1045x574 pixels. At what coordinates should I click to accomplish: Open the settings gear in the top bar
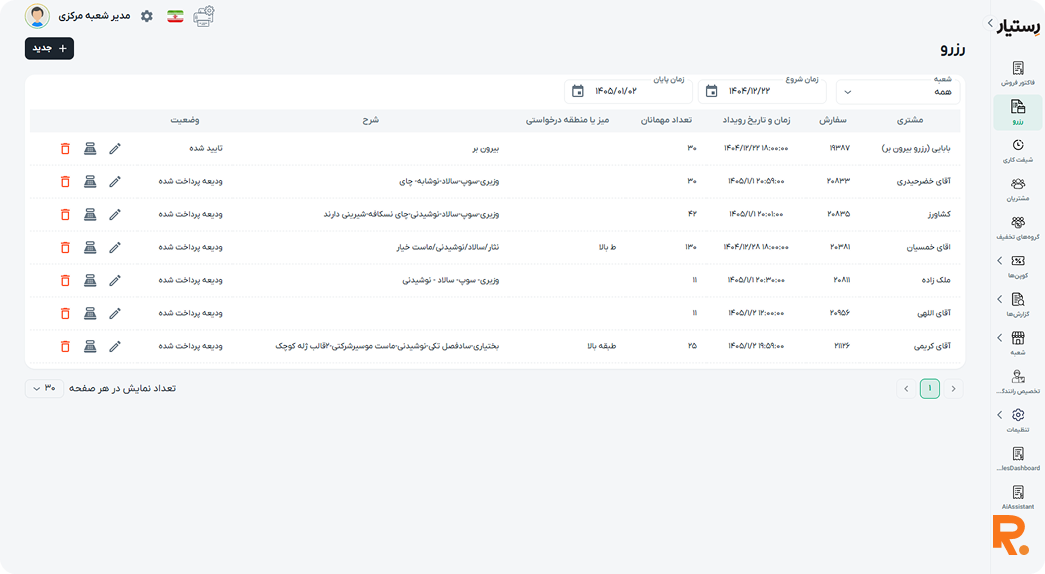147,16
